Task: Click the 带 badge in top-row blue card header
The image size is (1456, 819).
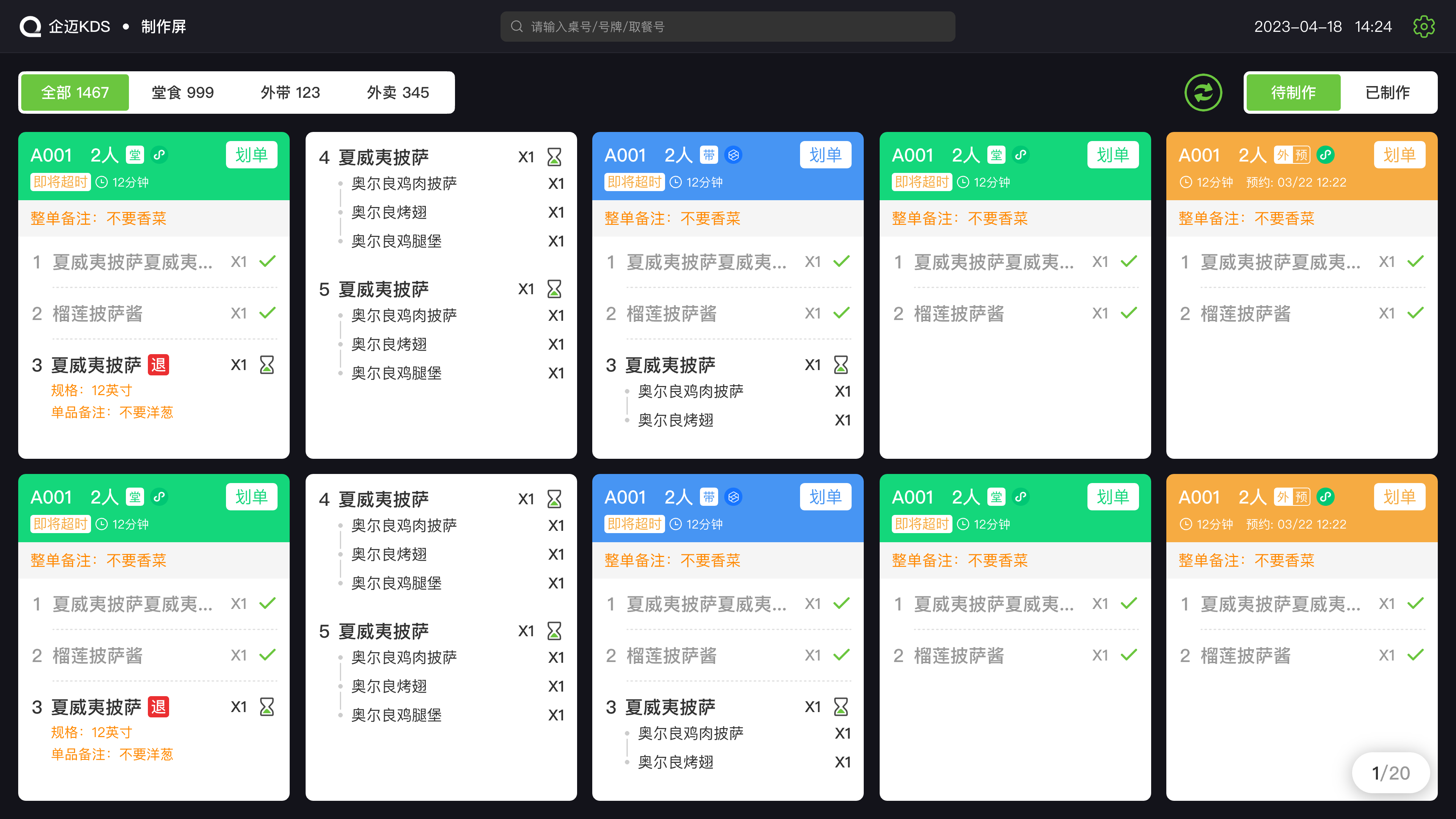Action: 709,155
